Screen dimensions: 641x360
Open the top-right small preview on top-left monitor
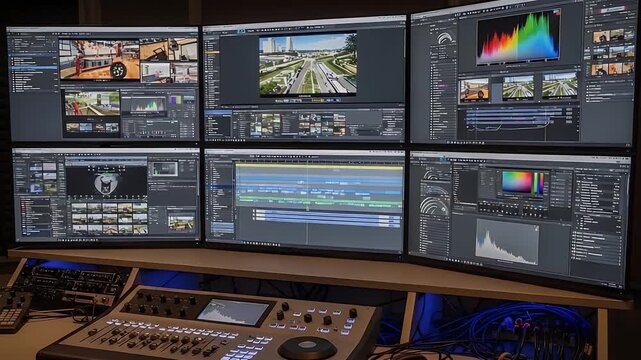click(x=183, y=49)
